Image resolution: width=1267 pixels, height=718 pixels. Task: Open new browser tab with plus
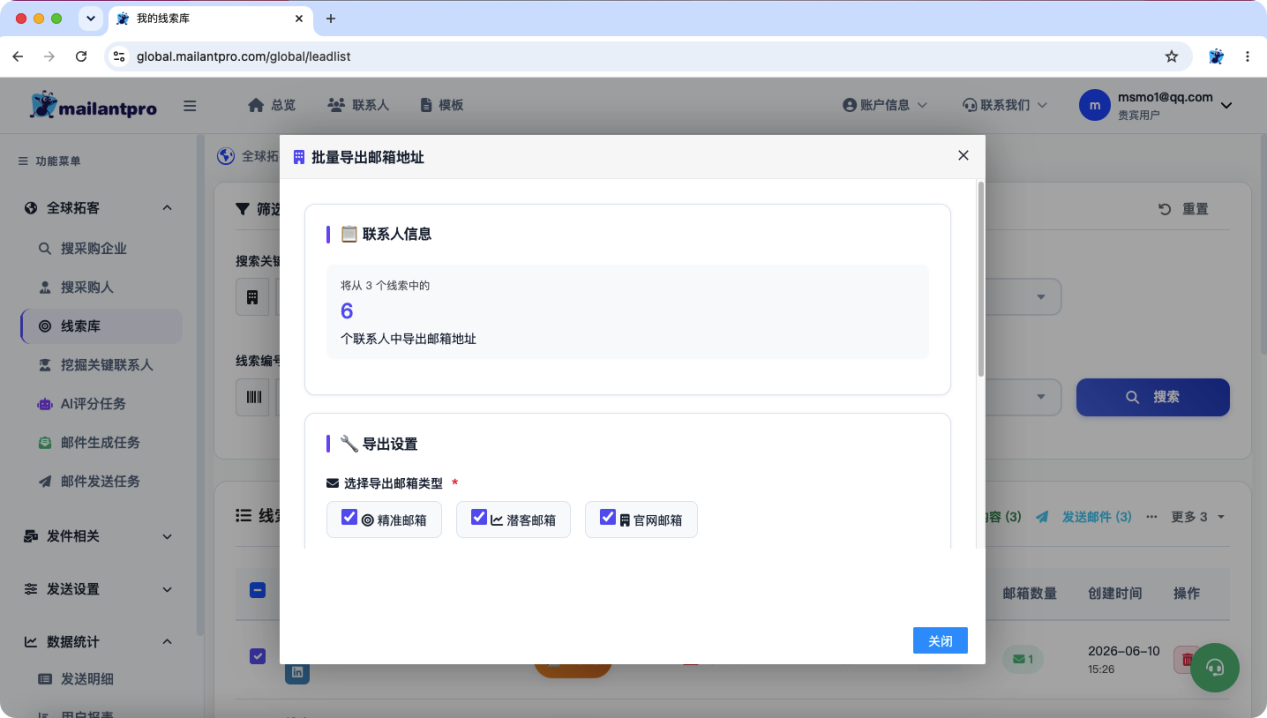tap(331, 18)
